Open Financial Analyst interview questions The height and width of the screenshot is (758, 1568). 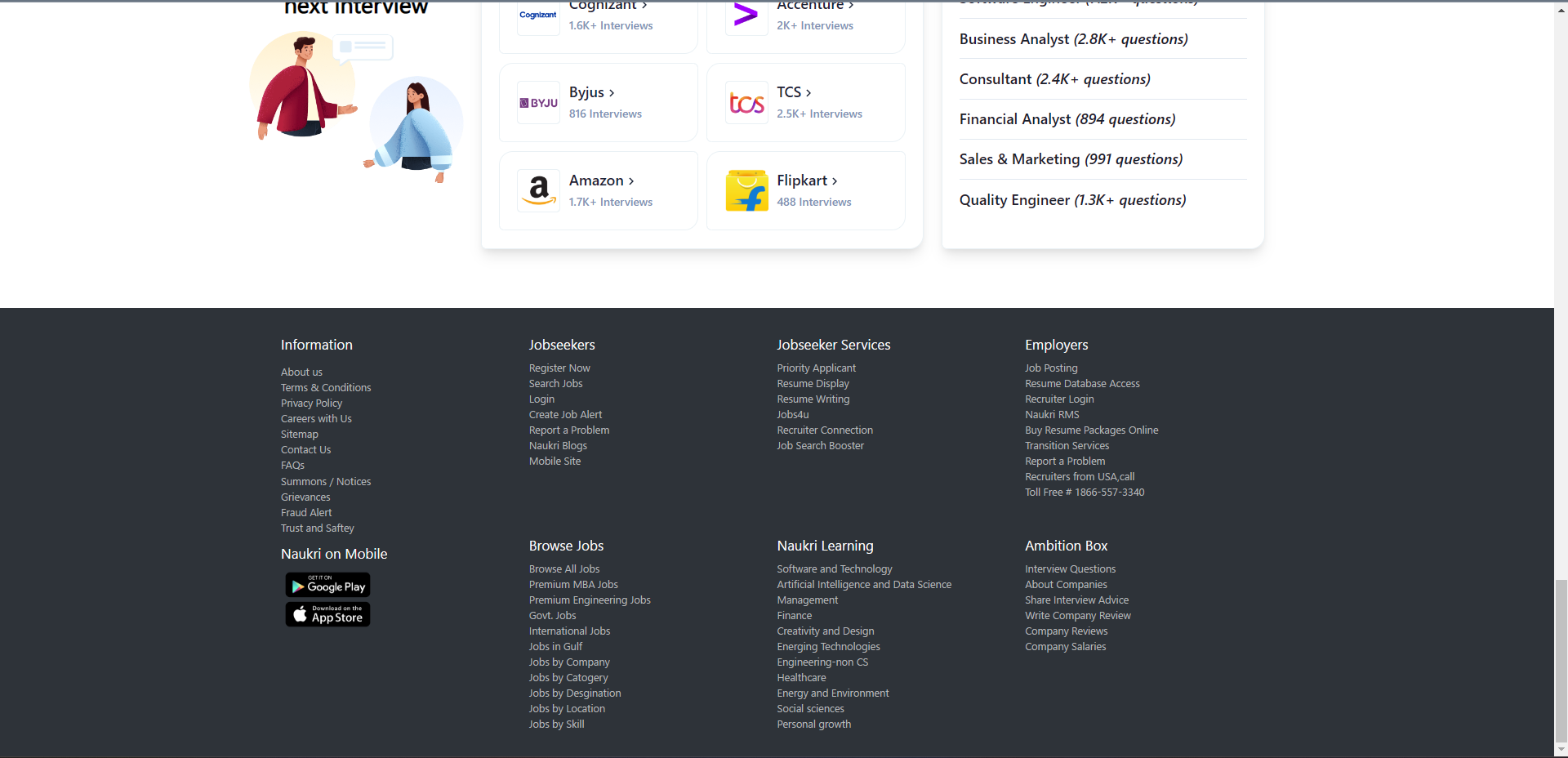[1067, 119]
